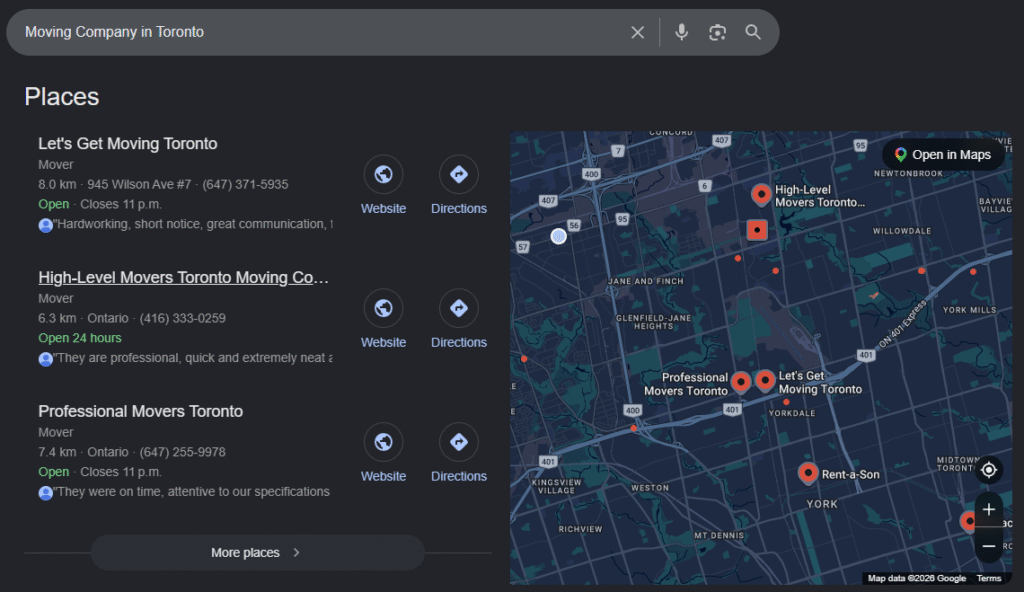Click the show my location map icon
Screen dimensions: 1024x592
(989, 470)
